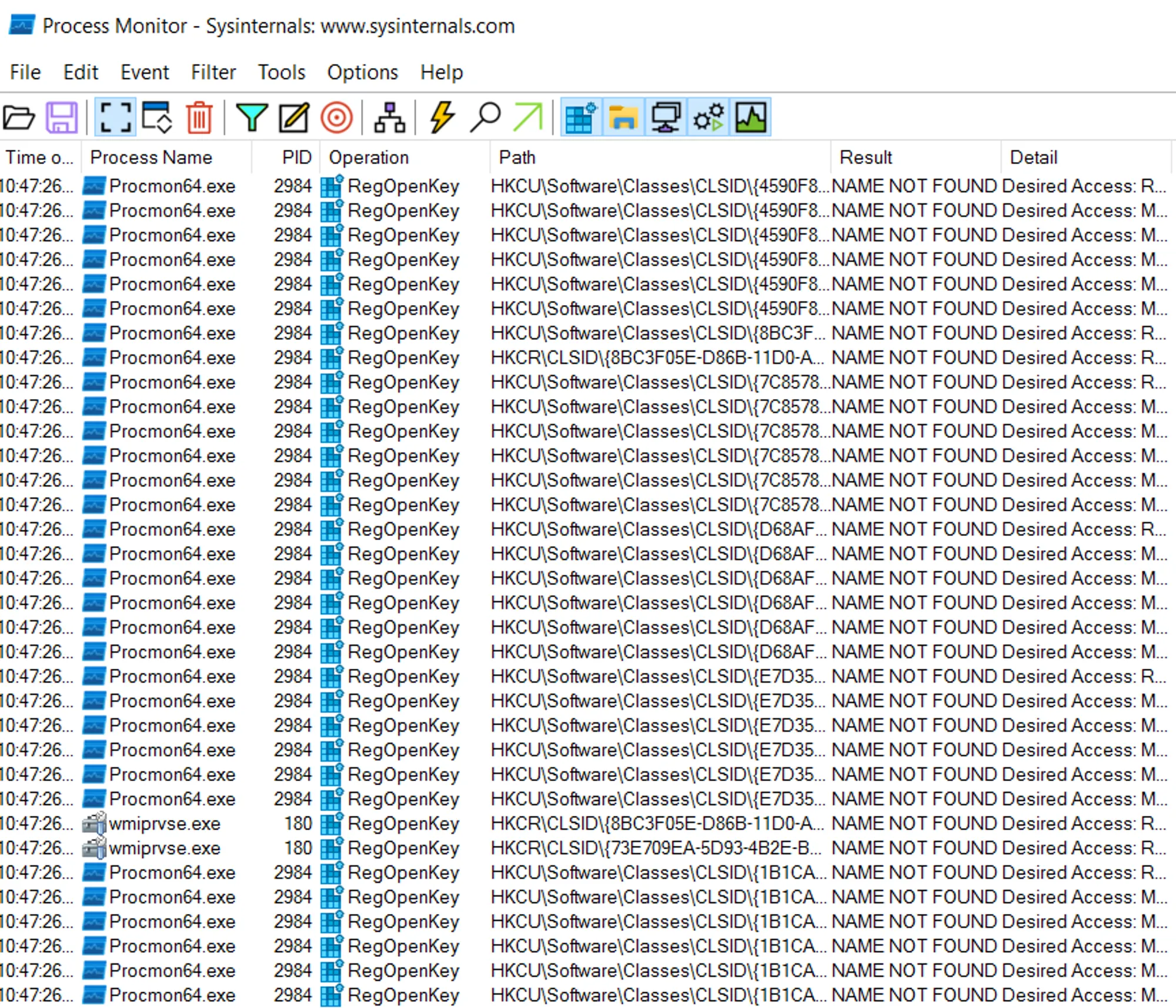Viewport: 1176px width, 1008px height.
Task: Click PID 180 in first wmiprvse.exe row
Action: [298, 824]
